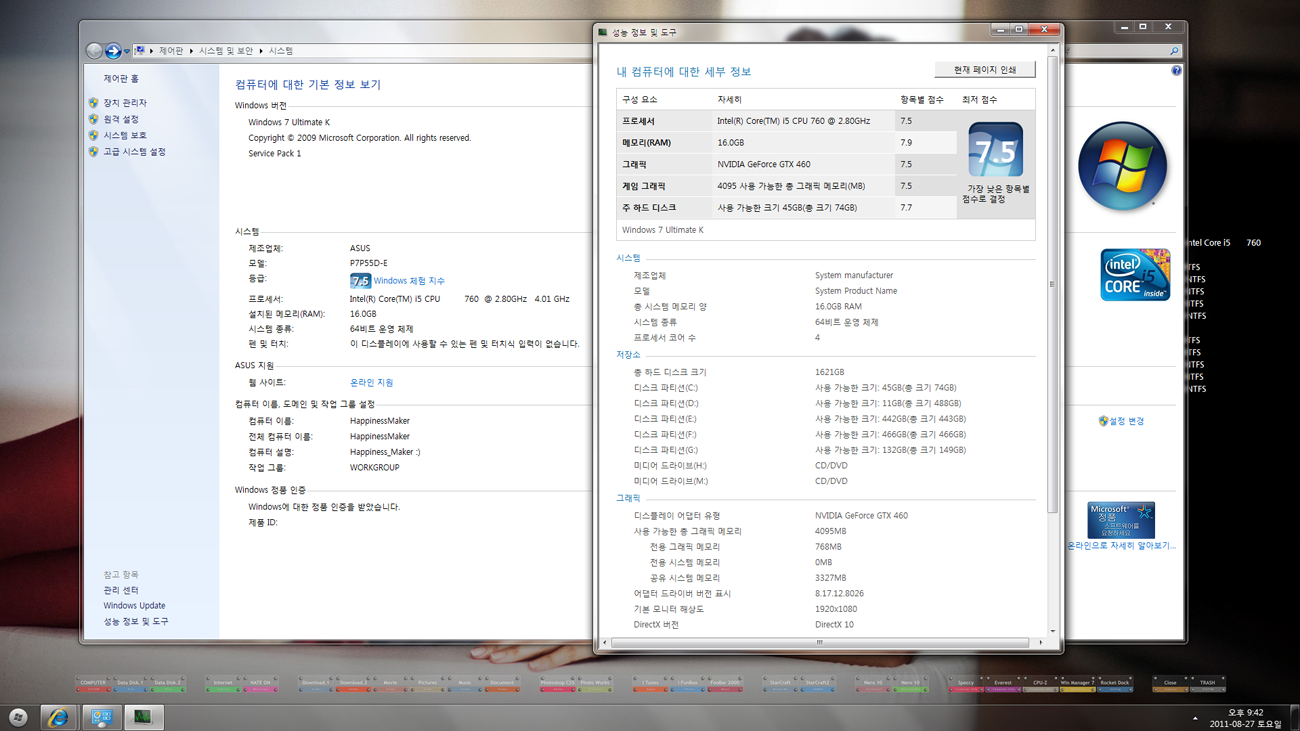Go back using the Explorer back arrow
Viewport: 1300px width, 731px height.
94,51
